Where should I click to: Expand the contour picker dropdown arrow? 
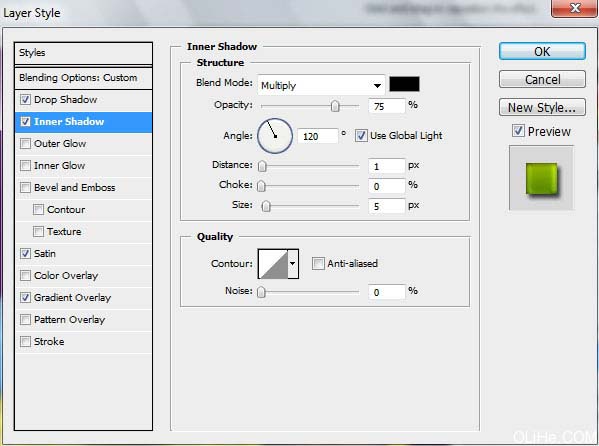point(293,264)
